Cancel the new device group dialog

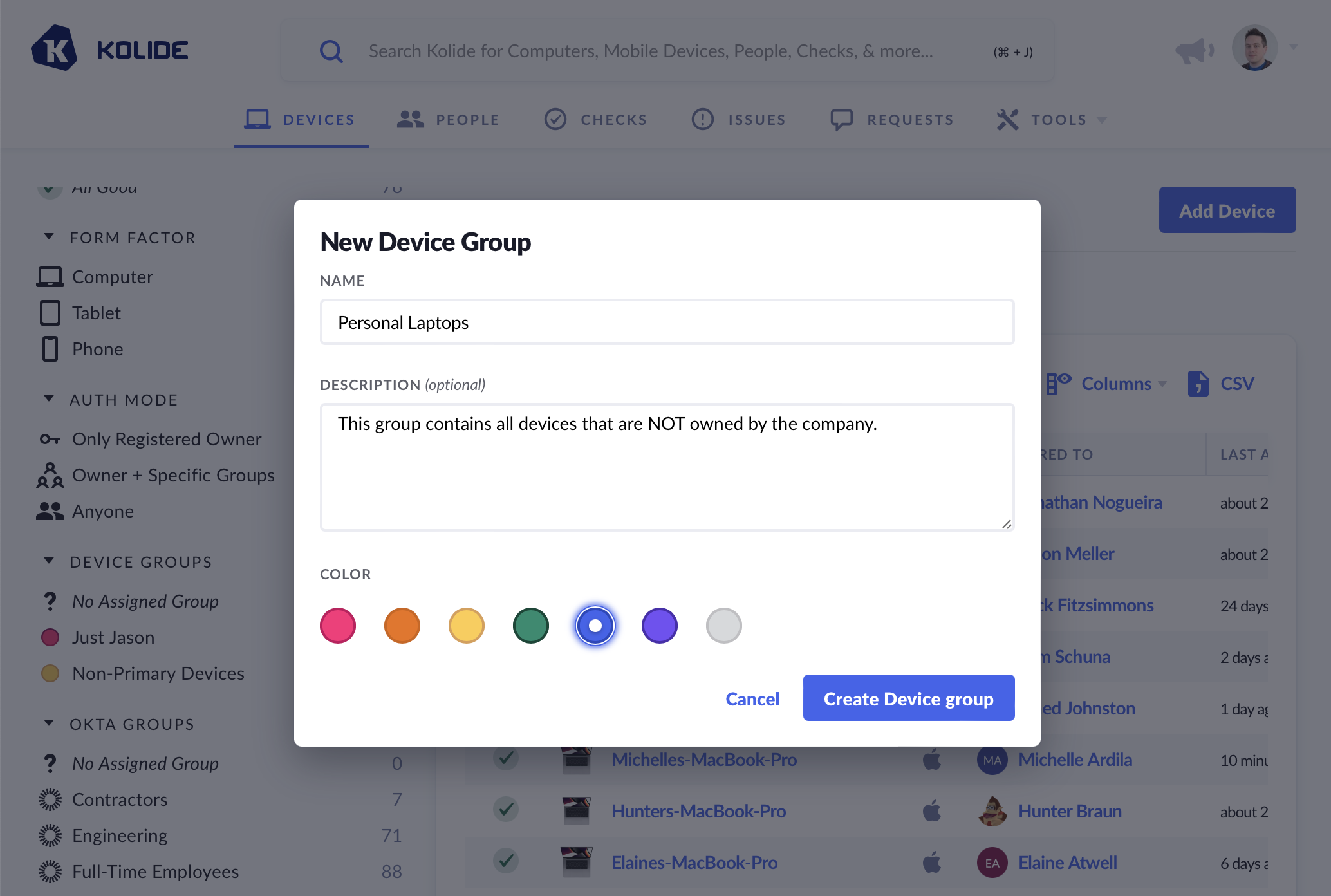752,698
